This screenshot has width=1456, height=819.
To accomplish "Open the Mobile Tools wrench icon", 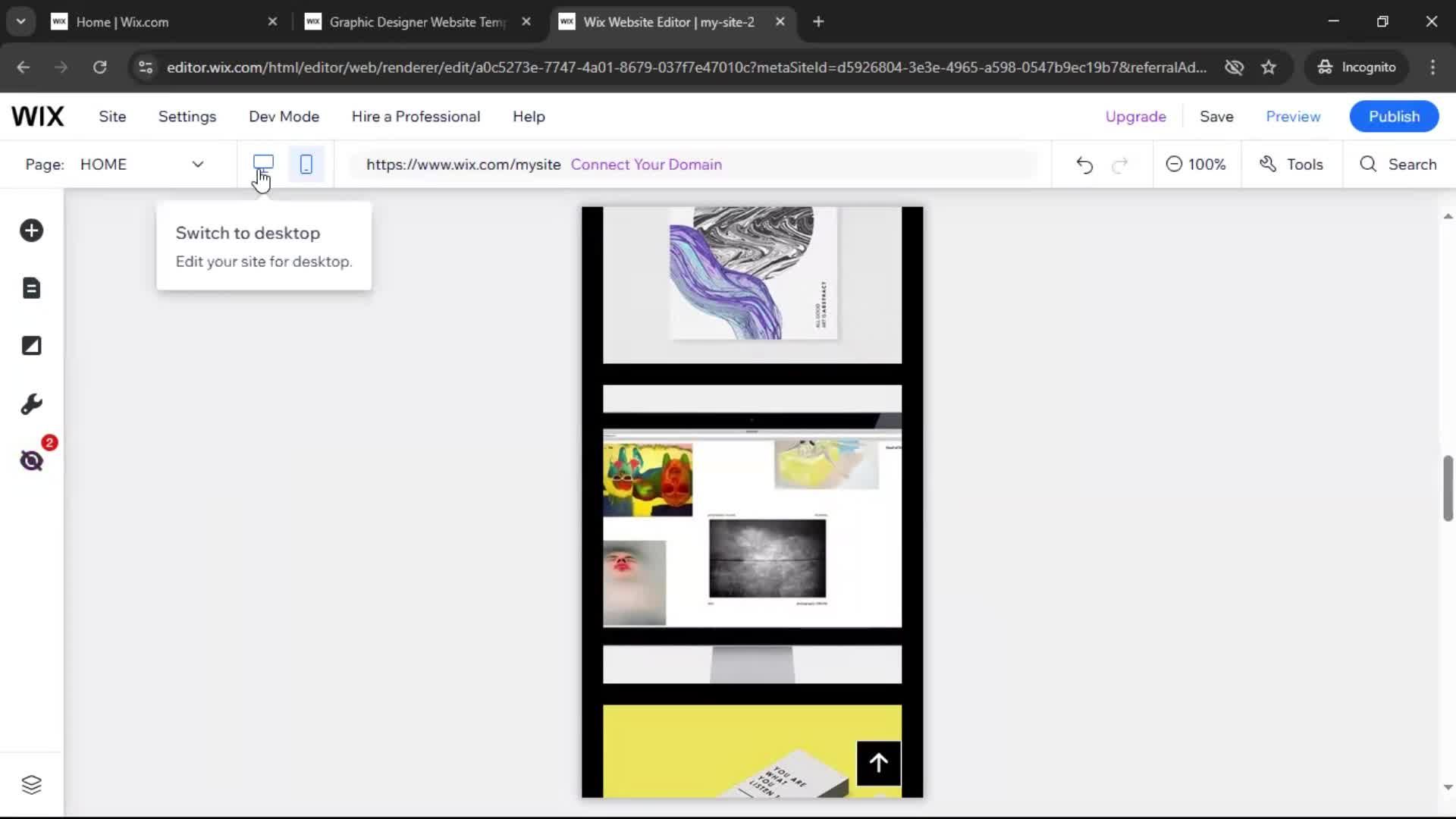I will coord(31,403).
